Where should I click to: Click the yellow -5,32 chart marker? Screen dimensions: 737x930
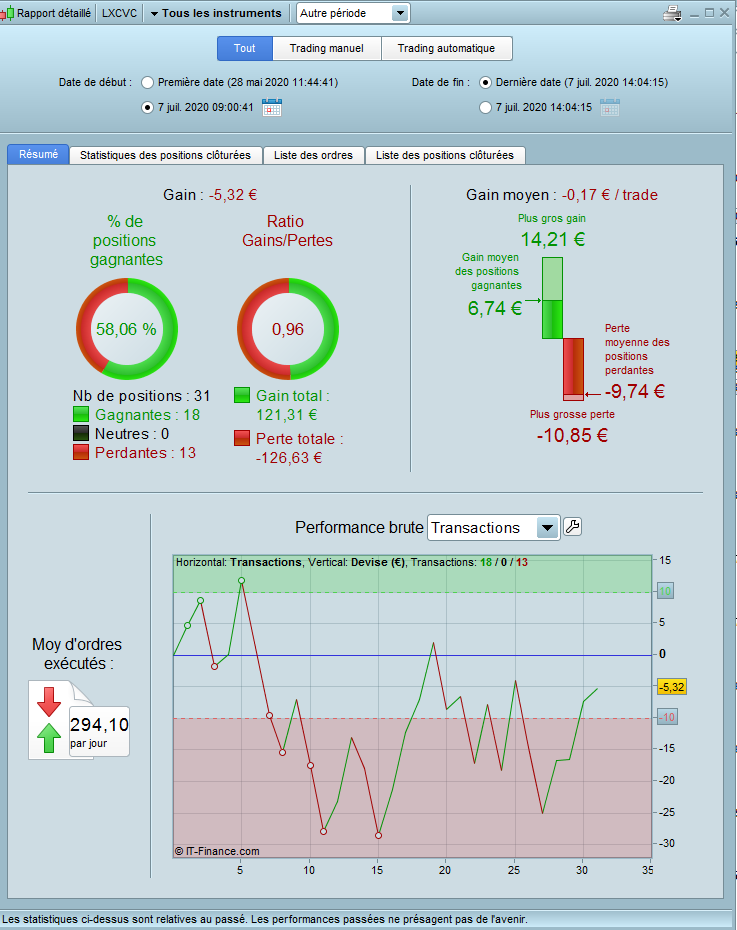click(672, 687)
